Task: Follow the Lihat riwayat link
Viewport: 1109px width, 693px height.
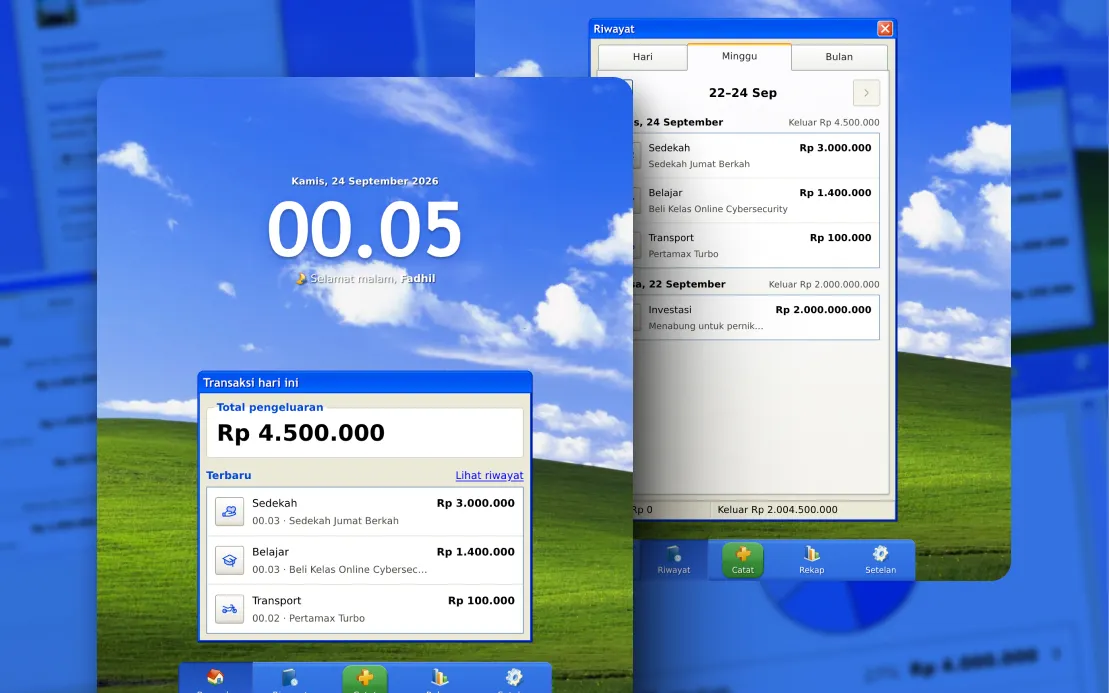Action: point(489,475)
